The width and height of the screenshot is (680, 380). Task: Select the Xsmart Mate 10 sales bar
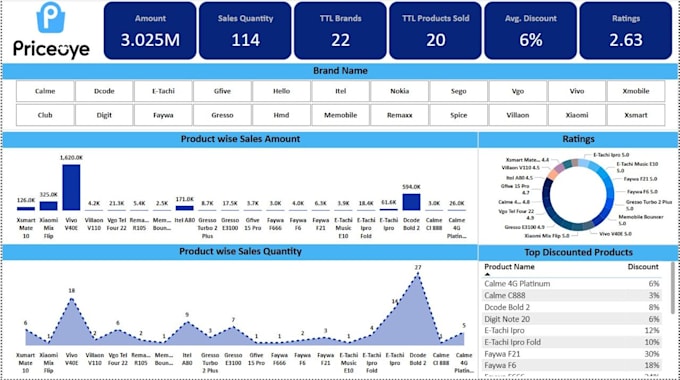click(26, 209)
